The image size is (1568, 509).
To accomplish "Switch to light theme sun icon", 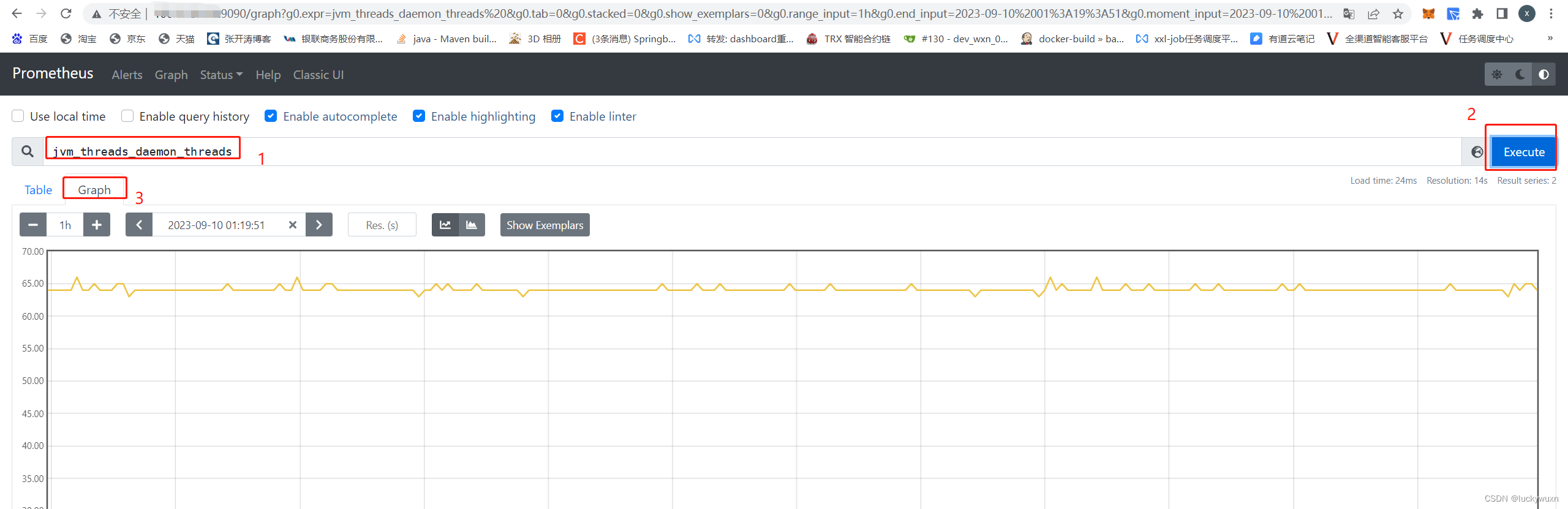I will pos(1496,74).
